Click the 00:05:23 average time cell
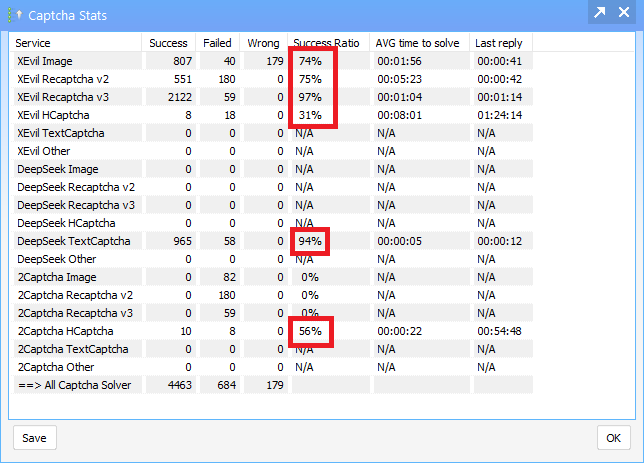644x463 pixels. [421, 79]
